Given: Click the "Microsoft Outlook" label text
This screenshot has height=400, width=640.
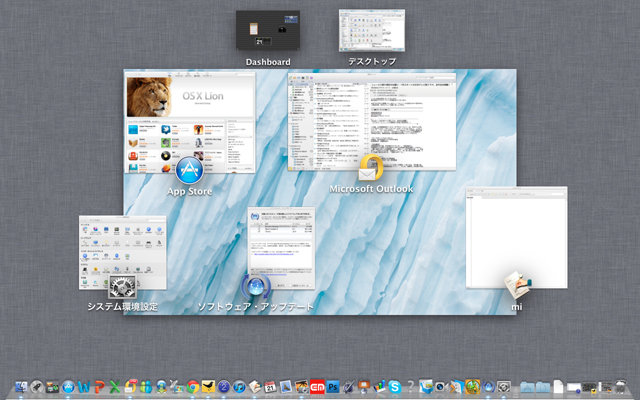Looking at the screenshot, I should coord(371,189).
